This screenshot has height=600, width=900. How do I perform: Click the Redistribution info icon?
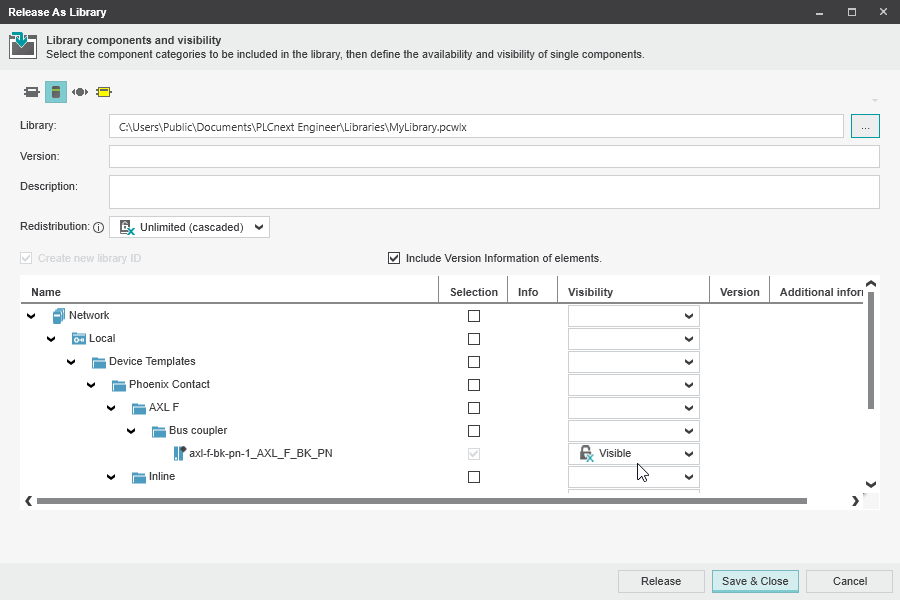(x=98, y=228)
